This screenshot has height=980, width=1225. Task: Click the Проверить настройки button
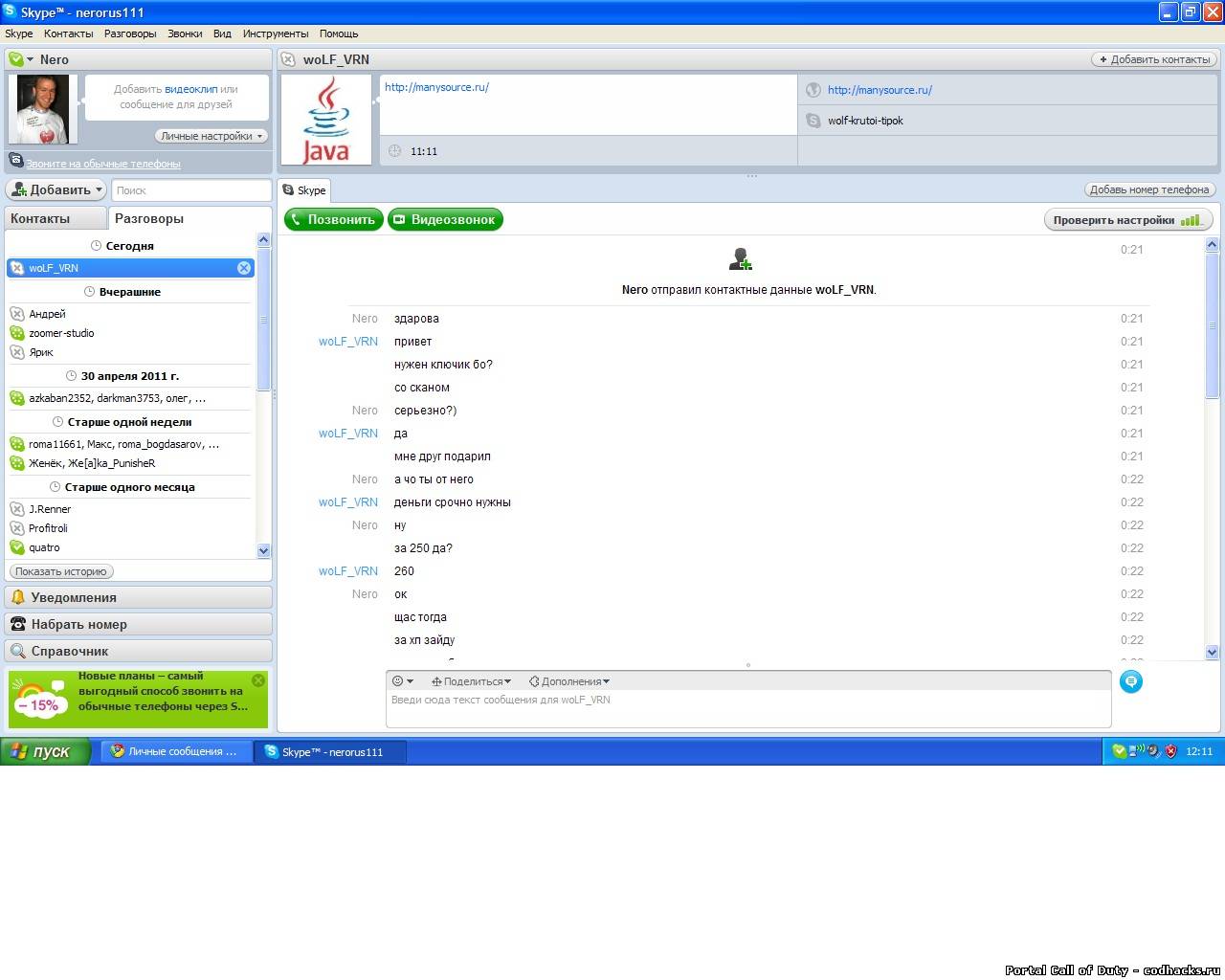coord(1128,220)
